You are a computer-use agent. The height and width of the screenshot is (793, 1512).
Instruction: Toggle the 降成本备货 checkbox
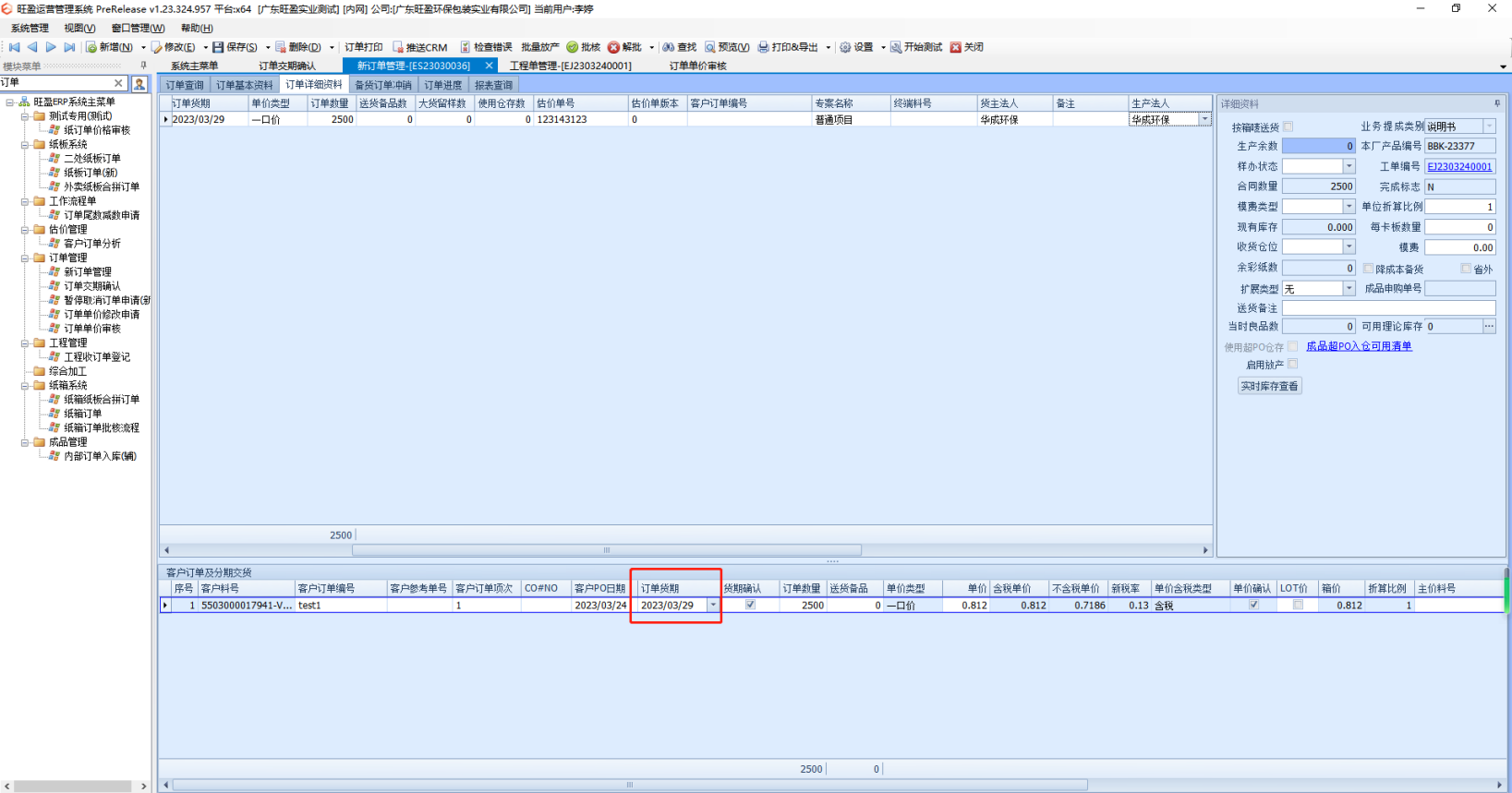click(x=1368, y=269)
